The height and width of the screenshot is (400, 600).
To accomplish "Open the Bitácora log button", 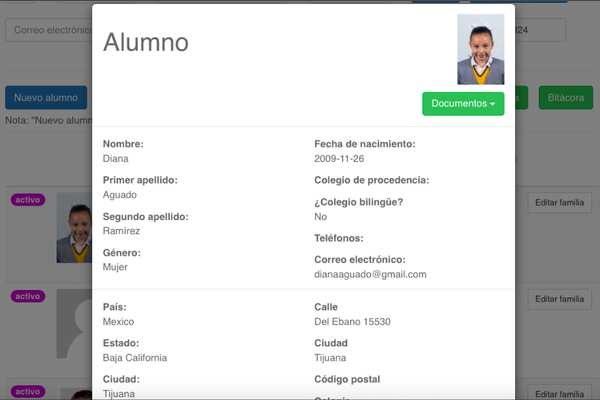I will [x=565, y=98].
